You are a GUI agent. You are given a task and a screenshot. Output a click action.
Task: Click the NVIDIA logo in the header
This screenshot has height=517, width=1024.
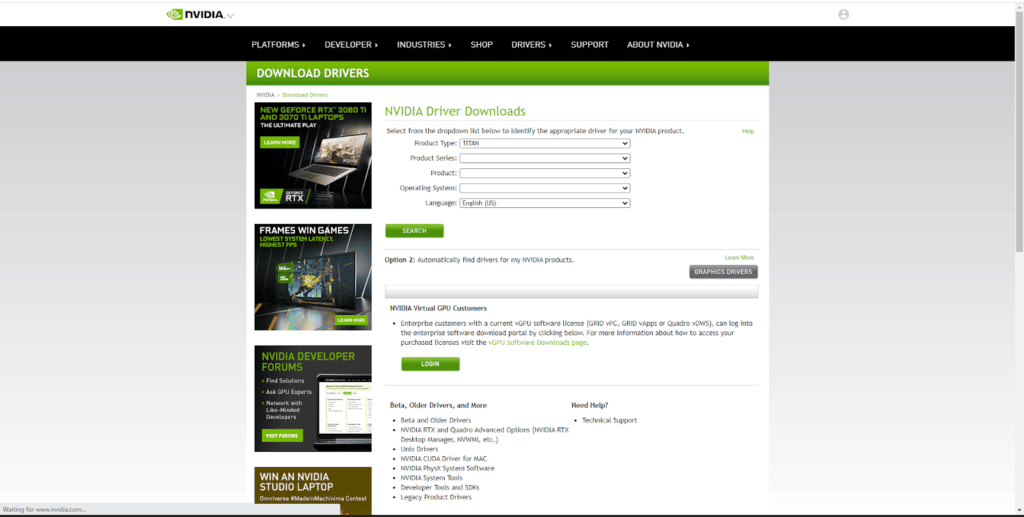tap(195, 14)
